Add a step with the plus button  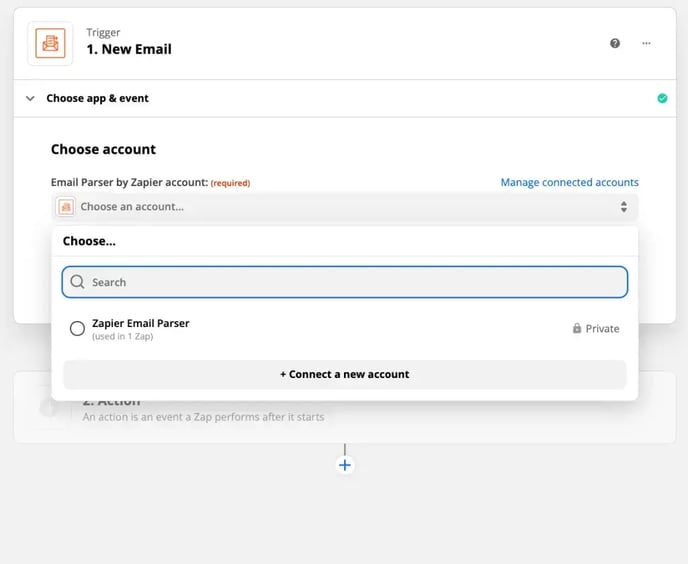[345, 465]
